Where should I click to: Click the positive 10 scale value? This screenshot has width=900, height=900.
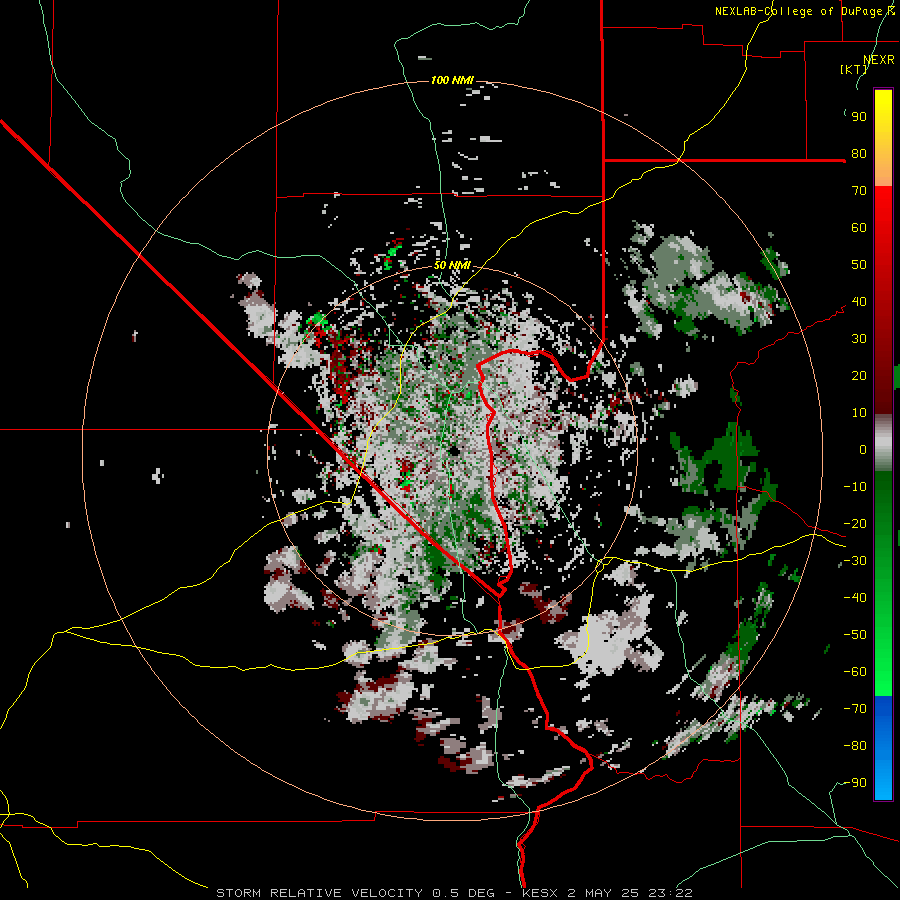click(x=859, y=413)
